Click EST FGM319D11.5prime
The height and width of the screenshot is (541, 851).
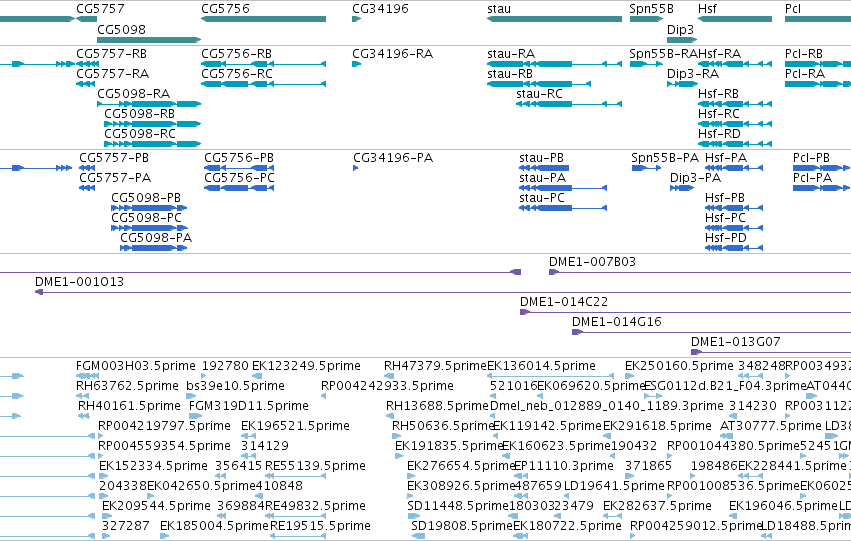tap(249, 406)
